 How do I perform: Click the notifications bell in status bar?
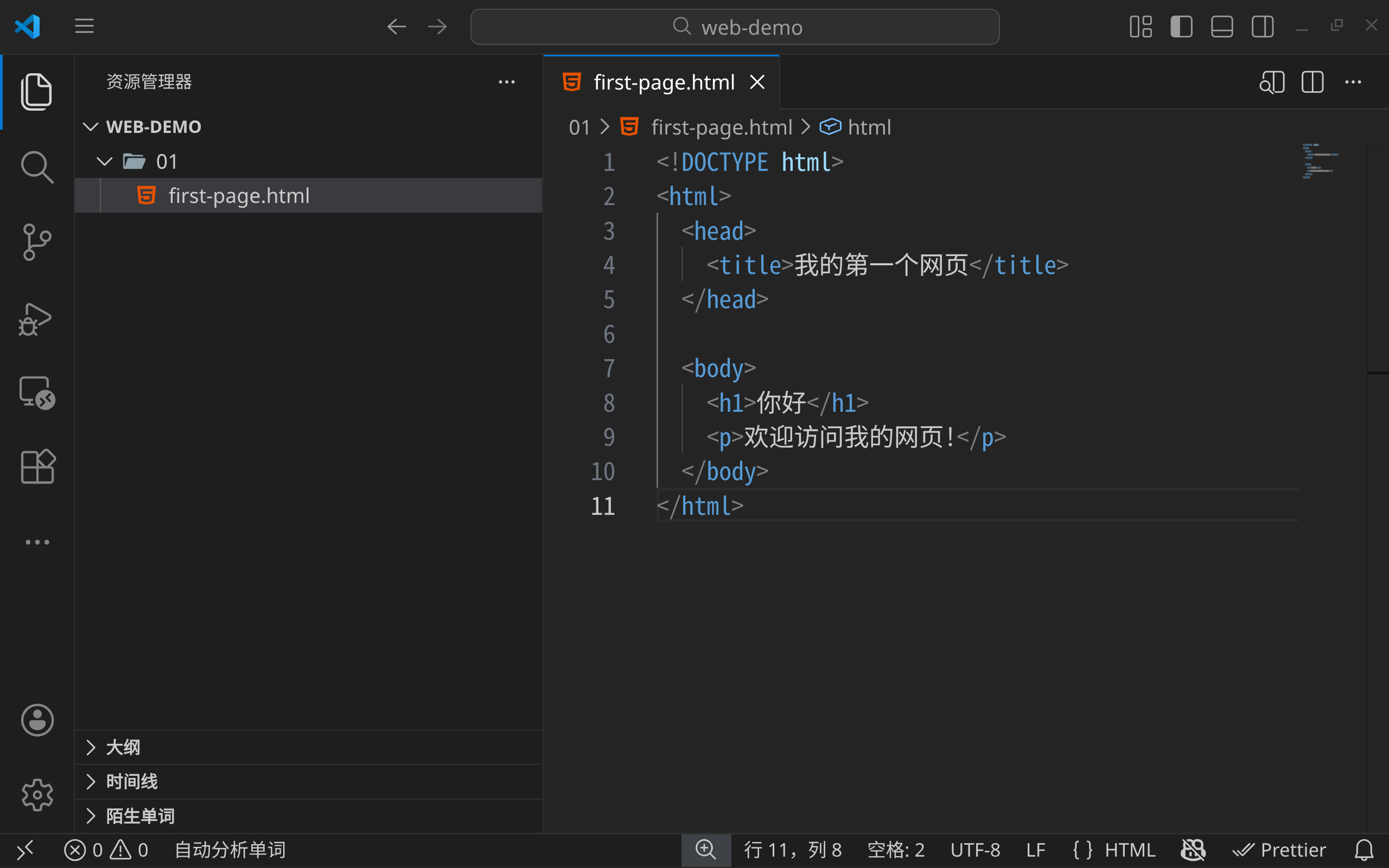1363,850
